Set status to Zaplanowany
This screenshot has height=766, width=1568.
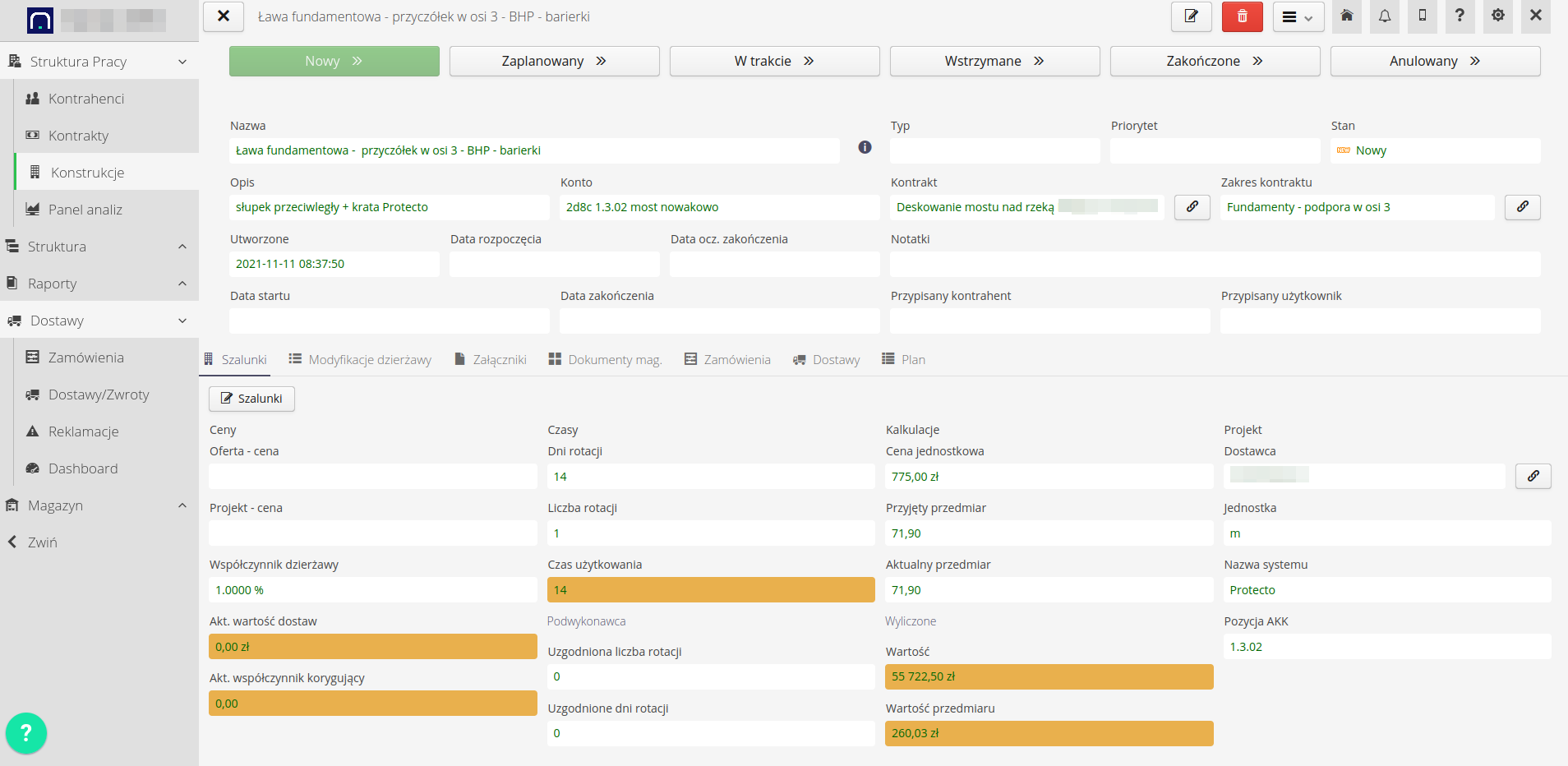554,62
